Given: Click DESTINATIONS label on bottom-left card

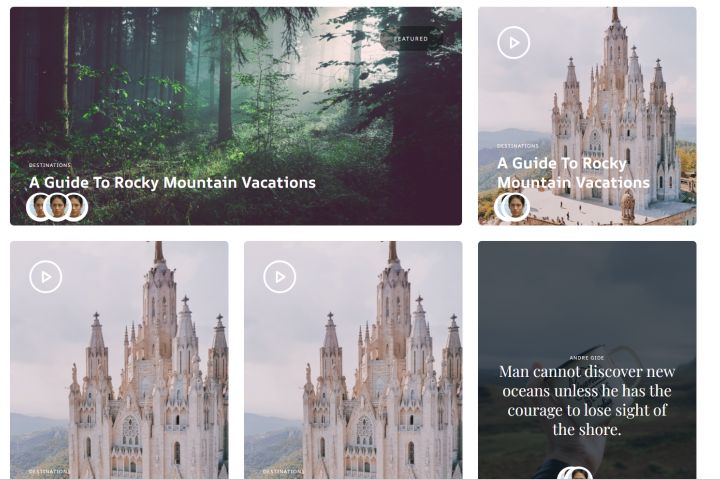Looking at the screenshot, I should [50, 472].
